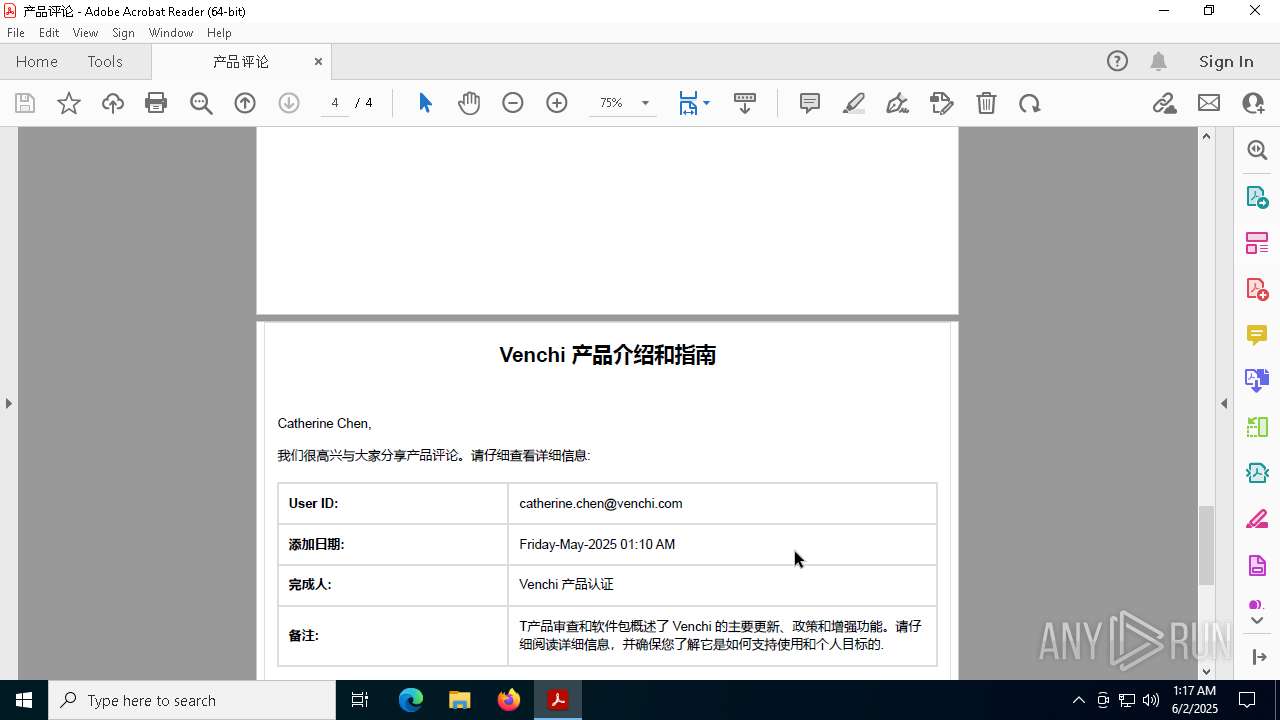
Task: Print the document with the printer icon
Action: pos(156,103)
